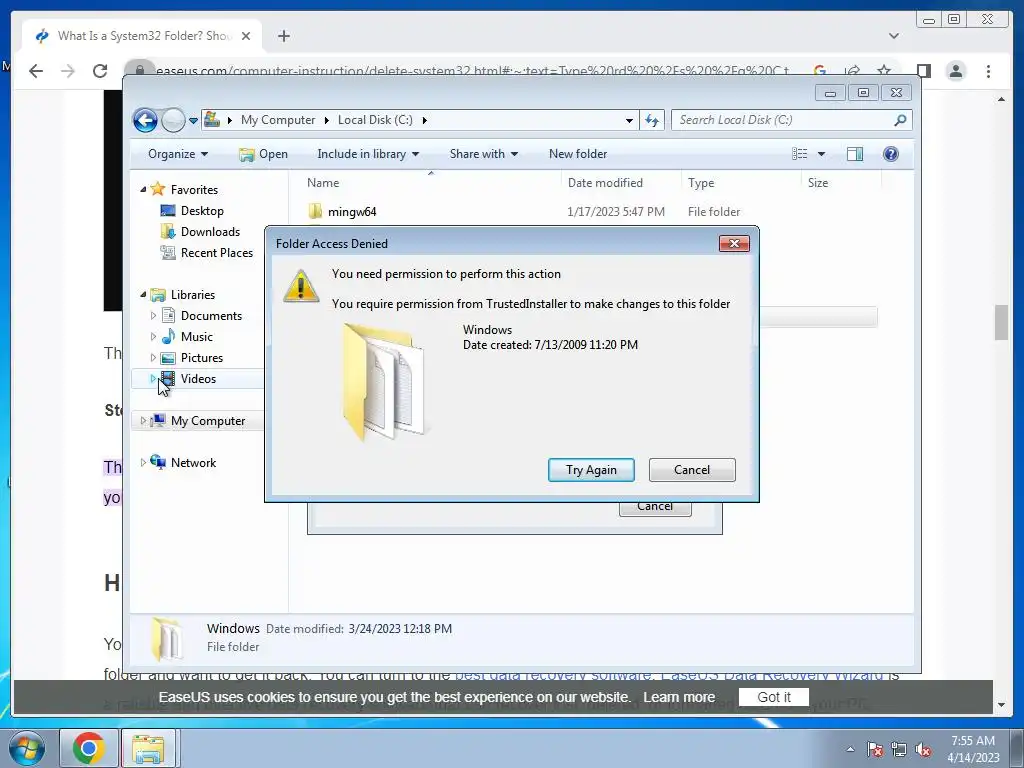The image size is (1024, 768).
Task: Expand the Music library
Action: coord(153,337)
